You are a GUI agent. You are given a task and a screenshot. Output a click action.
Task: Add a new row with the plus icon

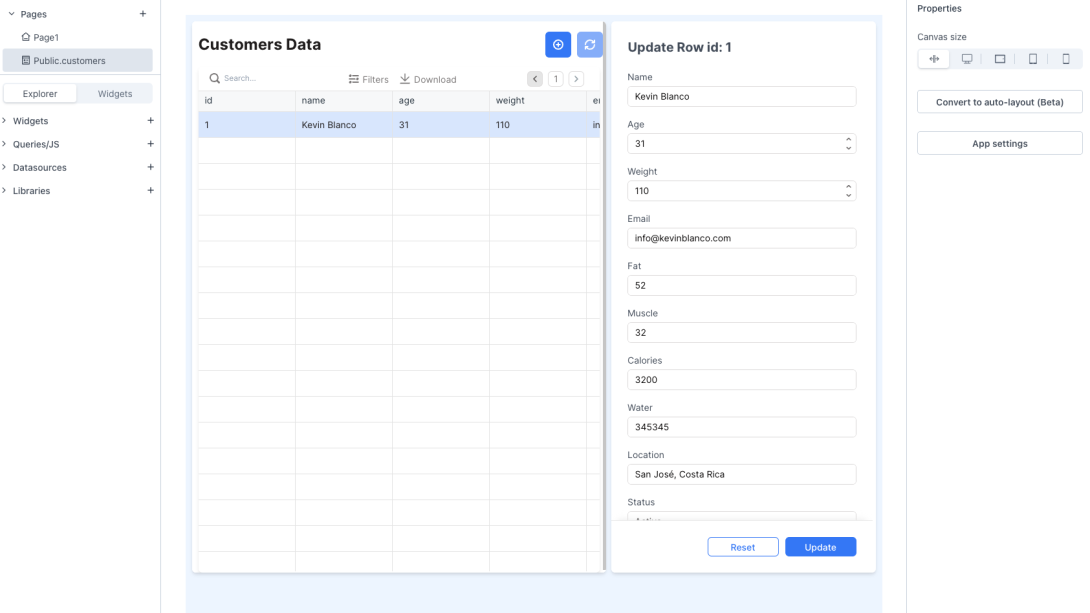tap(558, 44)
